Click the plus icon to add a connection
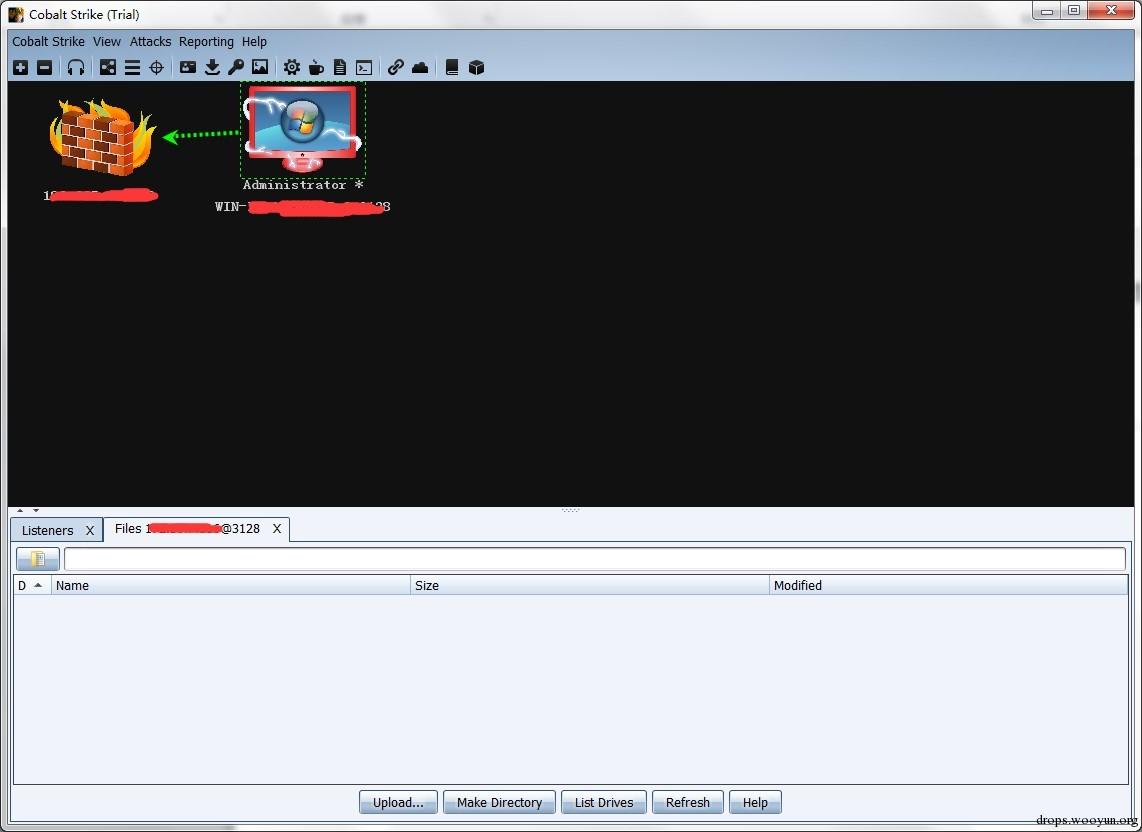This screenshot has height=832, width=1142. 20,68
